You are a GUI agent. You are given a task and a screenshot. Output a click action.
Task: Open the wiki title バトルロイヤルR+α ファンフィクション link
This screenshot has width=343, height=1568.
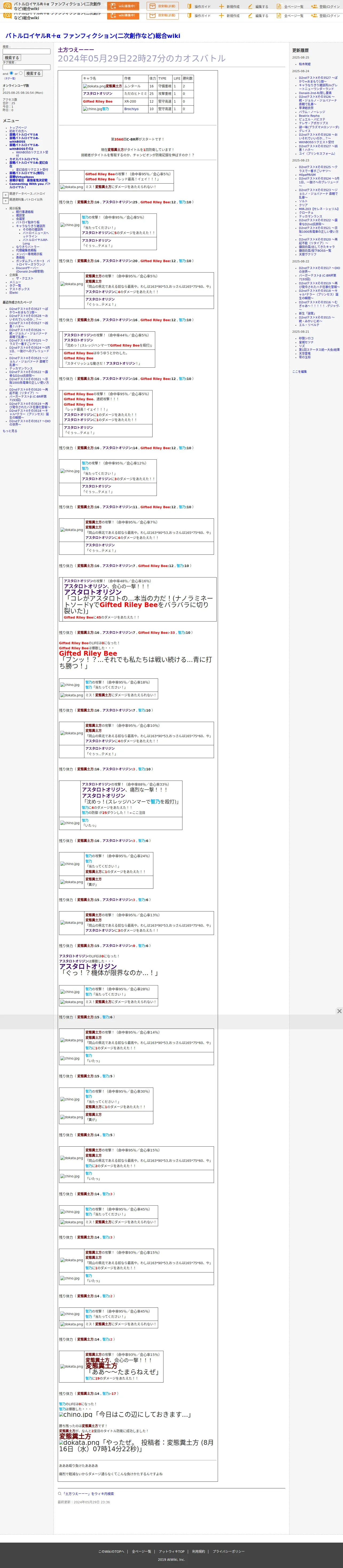(x=92, y=36)
